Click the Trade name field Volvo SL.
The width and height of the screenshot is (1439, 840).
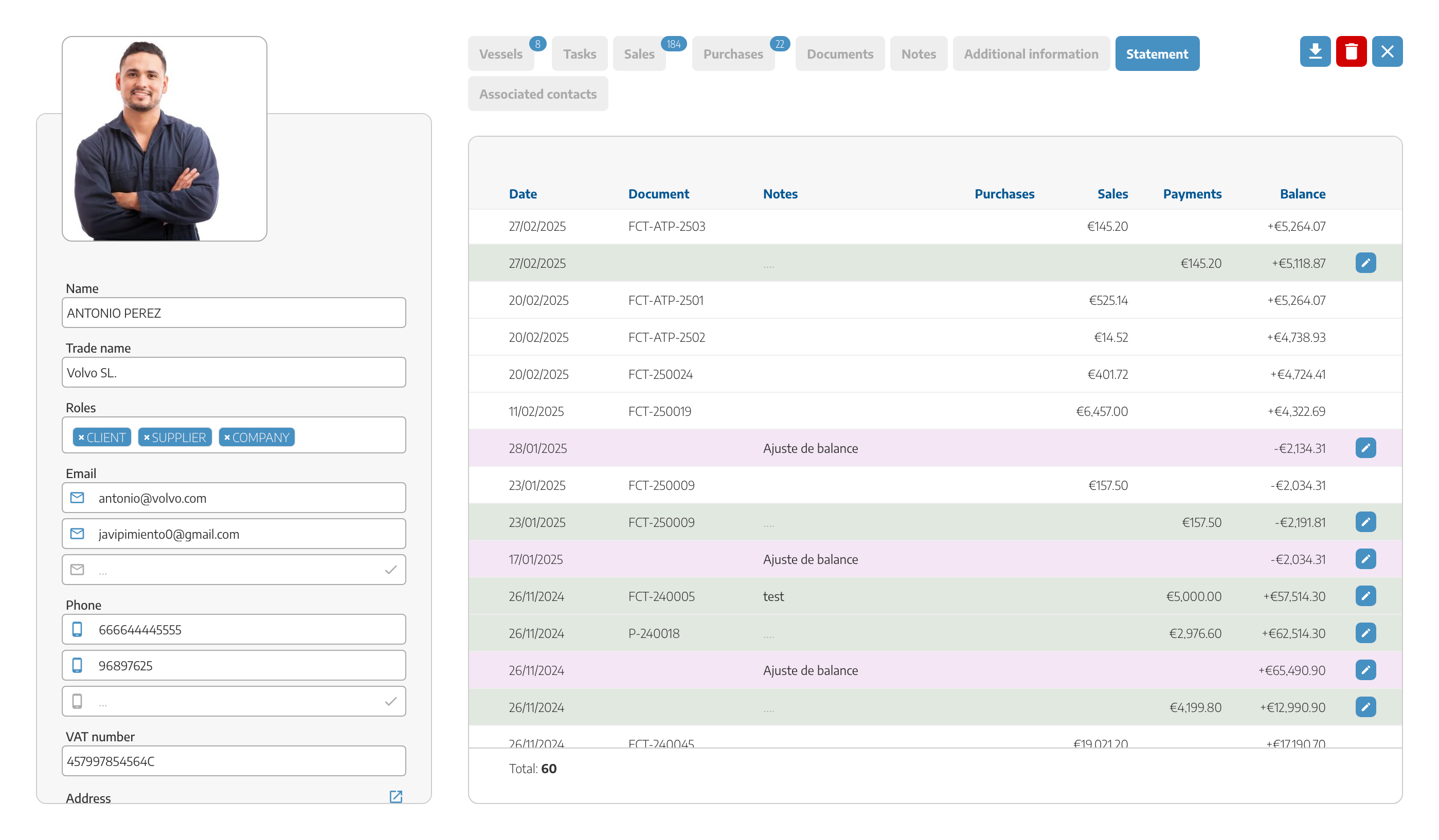coord(233,372)
